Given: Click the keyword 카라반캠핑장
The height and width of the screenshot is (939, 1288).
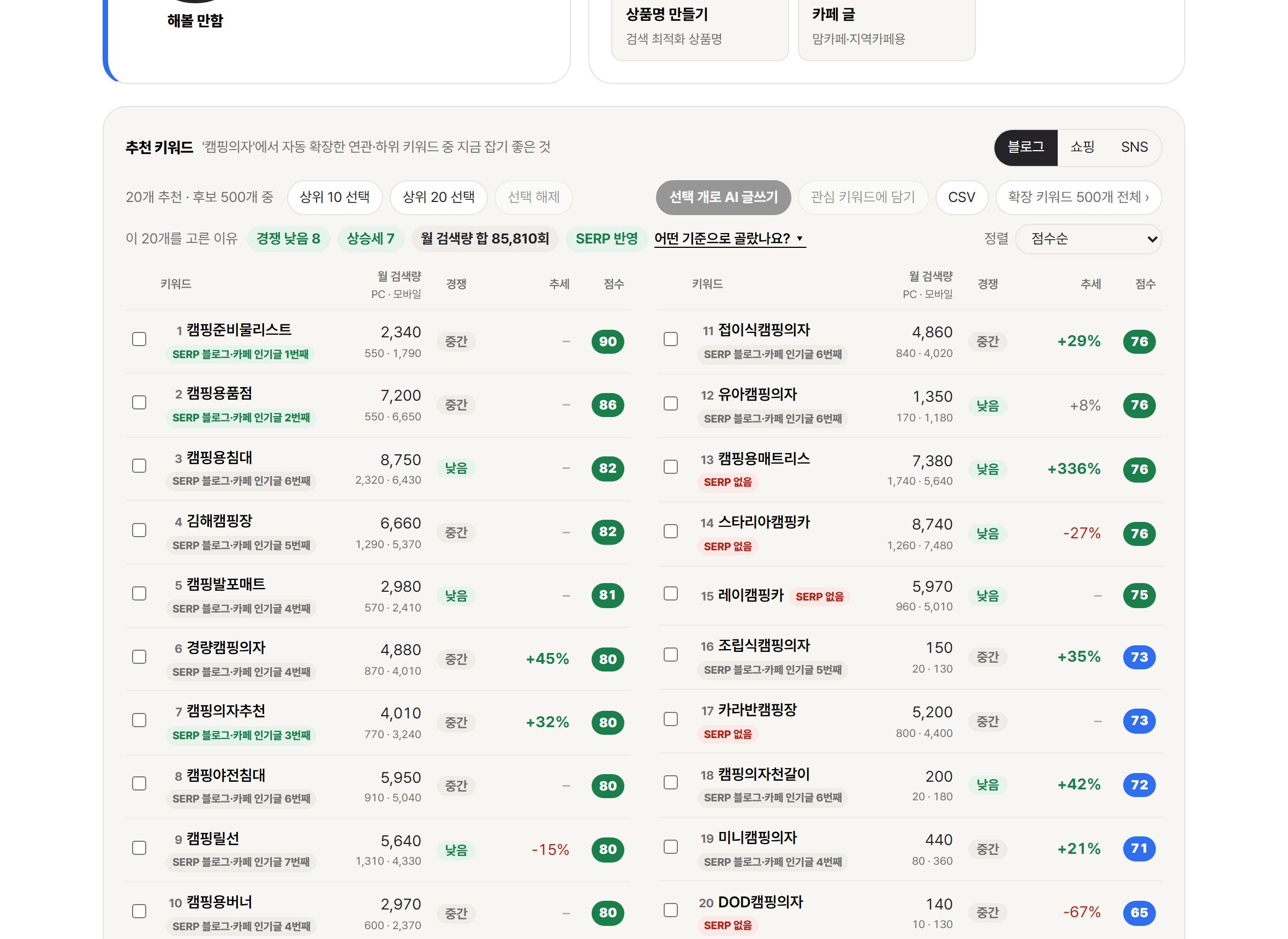Looking at the screenshot, I should pyautogui.click(x=758, y=710).
